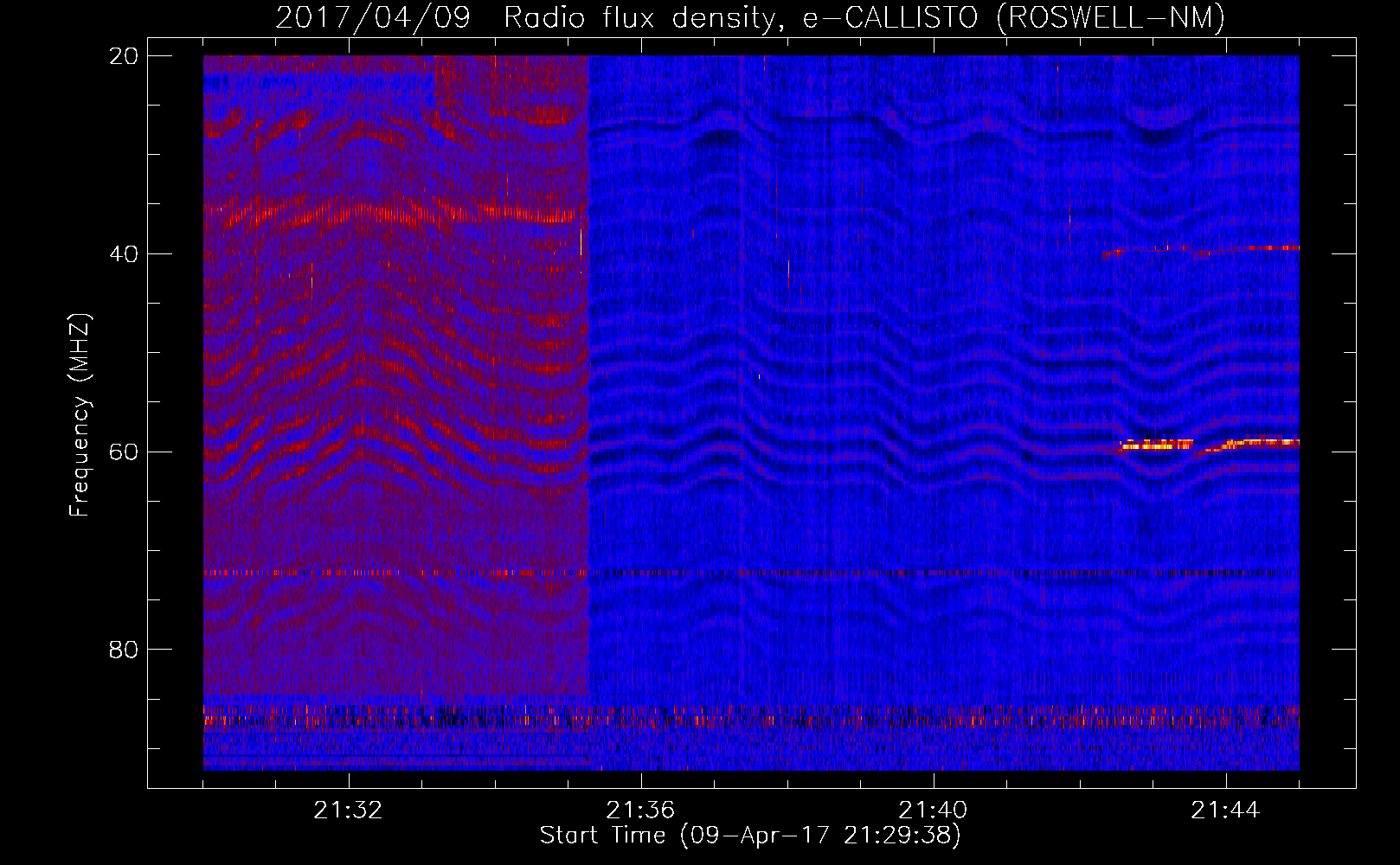Click the frequency tick label "40"

point(124,253)
